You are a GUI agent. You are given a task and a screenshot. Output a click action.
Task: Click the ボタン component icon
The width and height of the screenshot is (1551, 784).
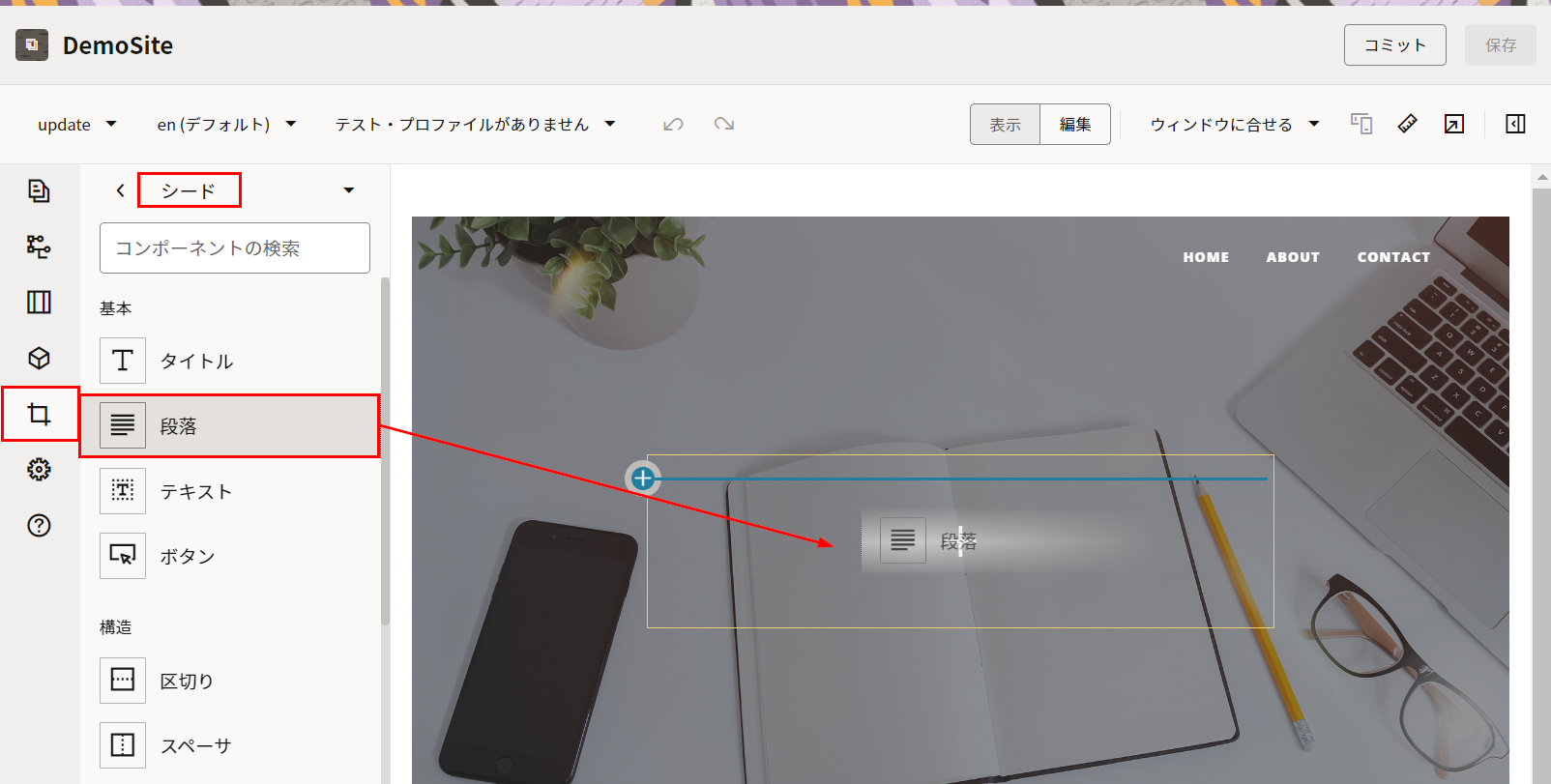[123, 556]
